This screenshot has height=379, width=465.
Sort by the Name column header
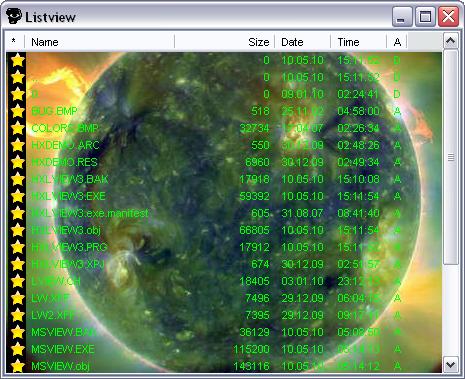point(100,42)
